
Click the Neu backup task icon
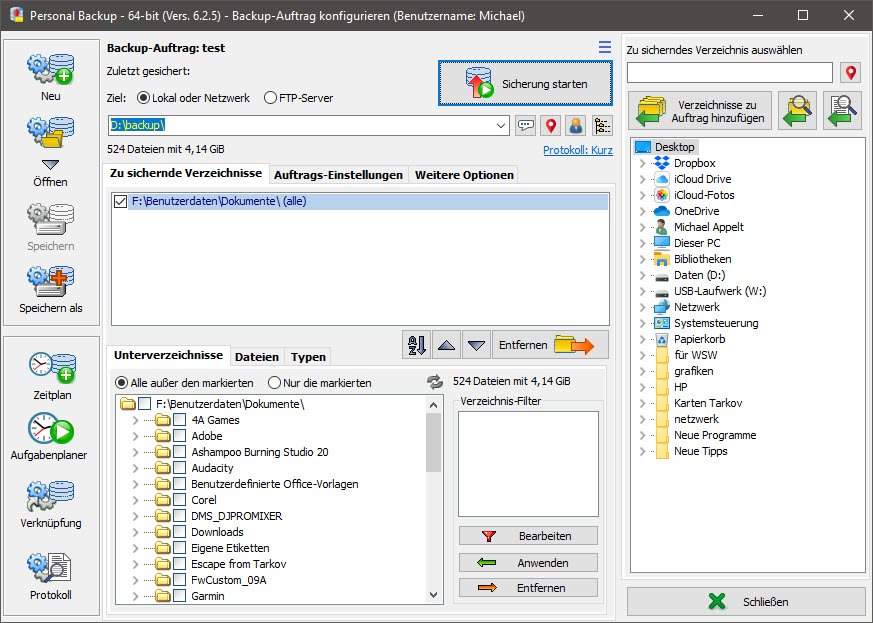tap(51, 69)
